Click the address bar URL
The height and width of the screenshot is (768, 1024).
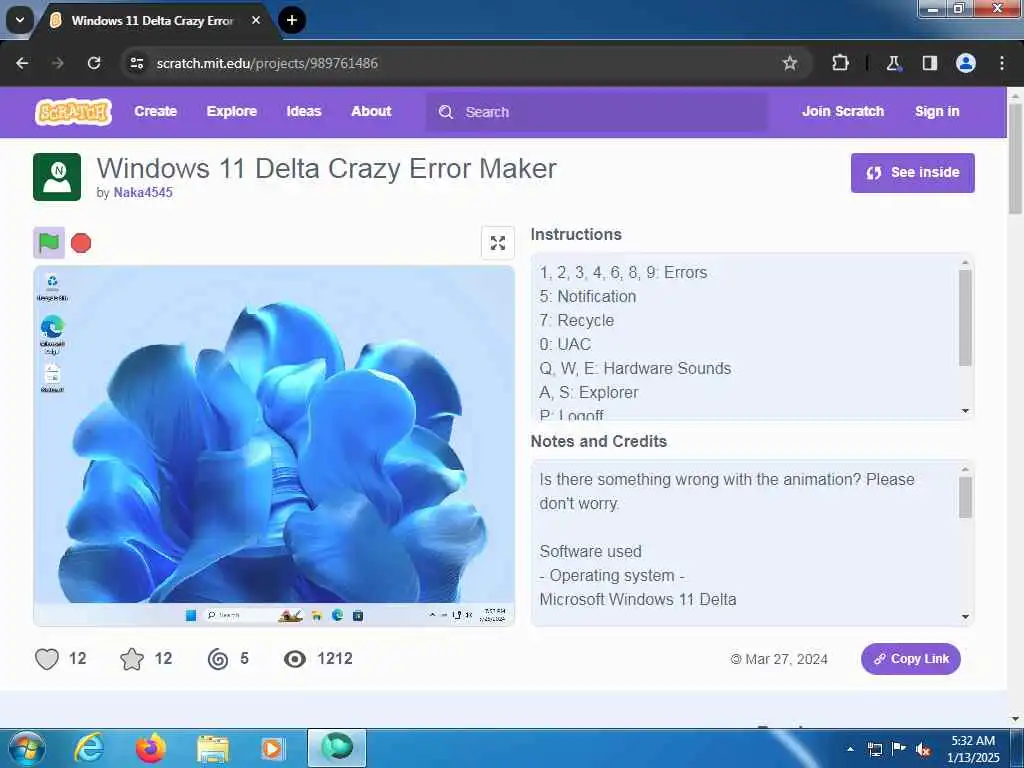click(x=266, y=63)
